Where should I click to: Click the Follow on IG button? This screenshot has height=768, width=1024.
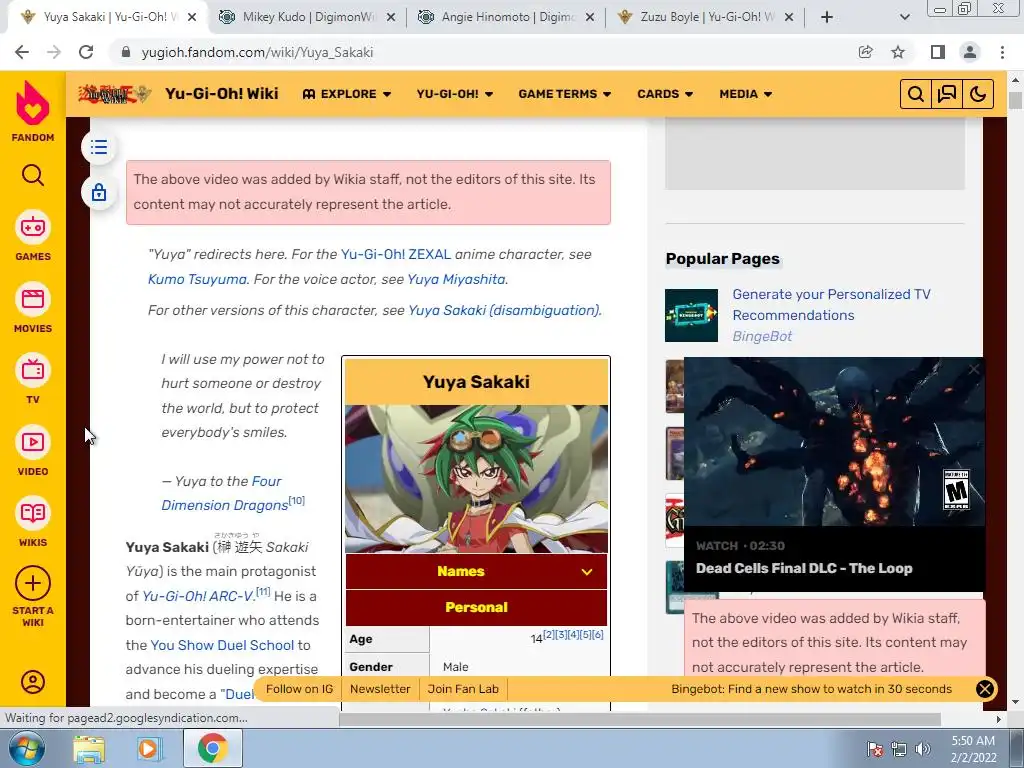299,689
